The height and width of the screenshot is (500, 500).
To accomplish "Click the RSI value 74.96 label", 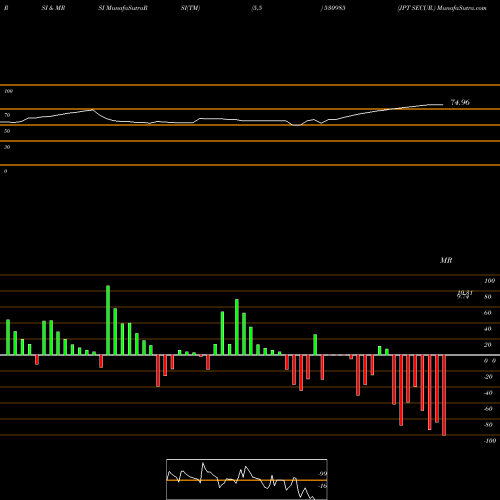I will [460, 102].
